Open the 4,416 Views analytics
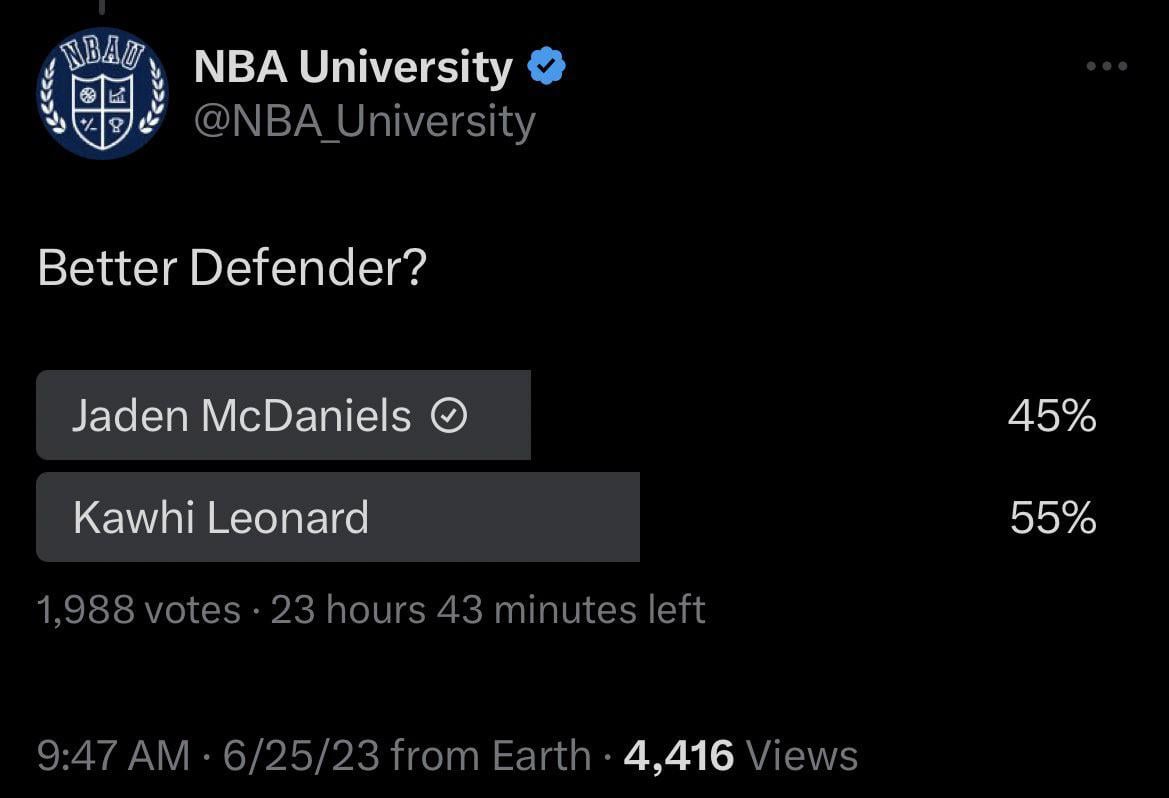Screen dimensions: 1169x798 coord(740,755)
